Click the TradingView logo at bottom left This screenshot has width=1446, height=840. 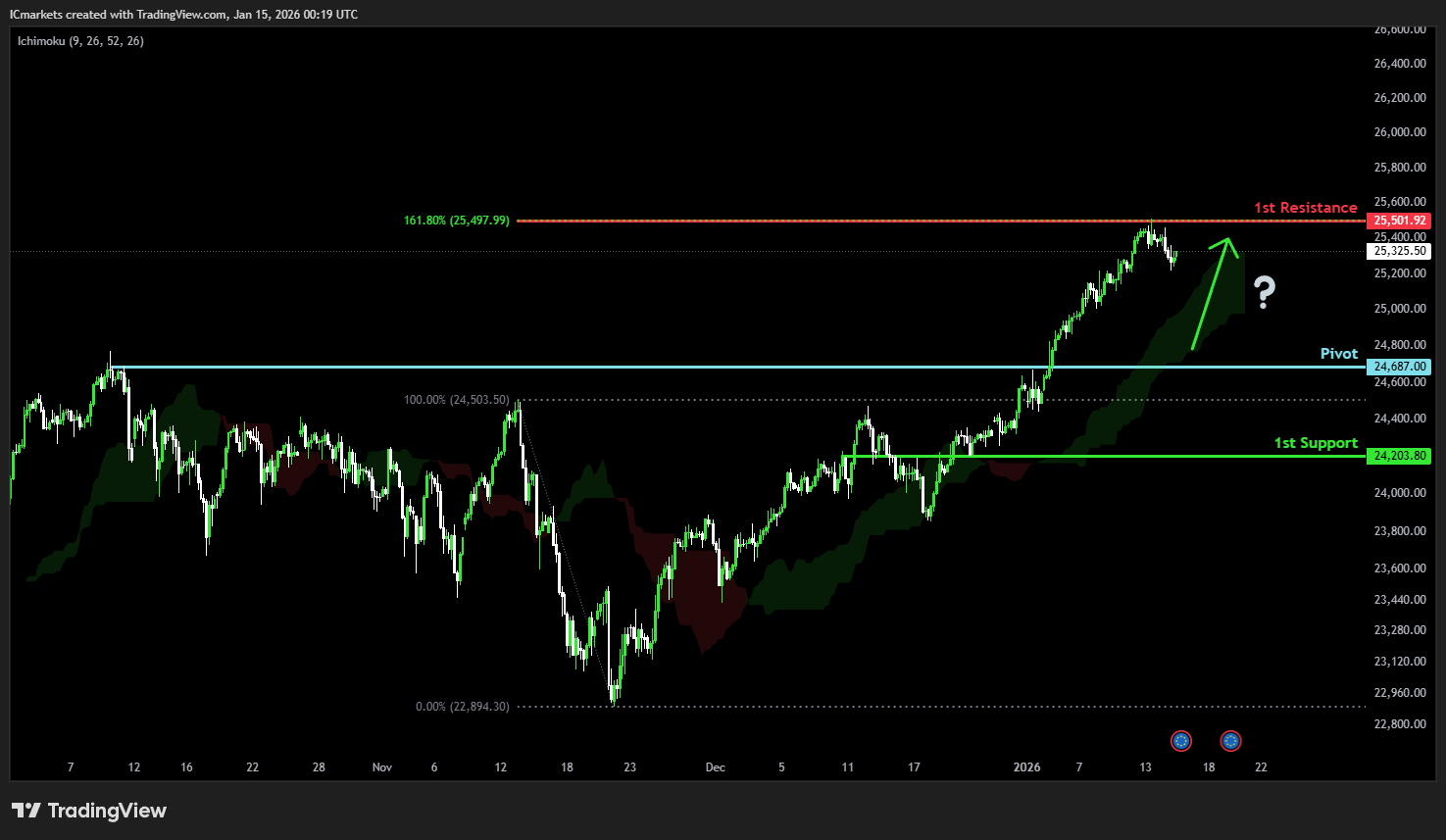[x=89, y=811]
